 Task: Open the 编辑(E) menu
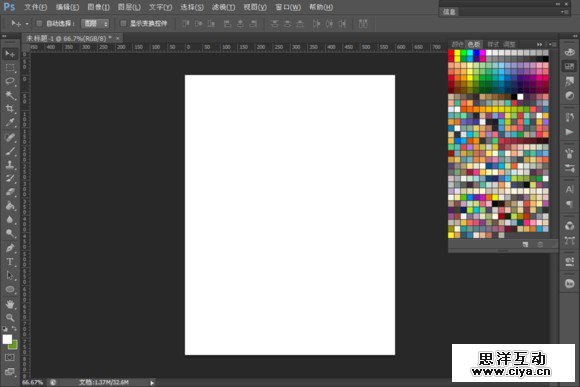67,7
